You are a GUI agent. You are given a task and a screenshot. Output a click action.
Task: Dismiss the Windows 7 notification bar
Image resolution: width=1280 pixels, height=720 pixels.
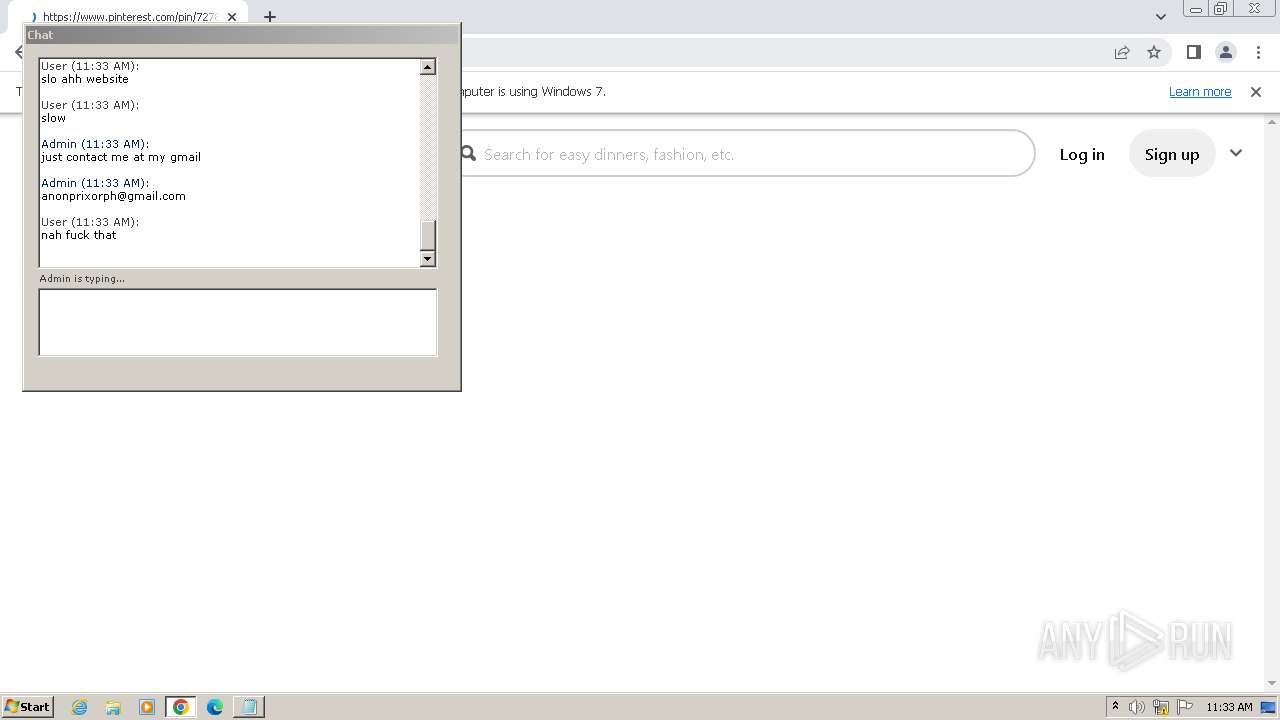1256,92
